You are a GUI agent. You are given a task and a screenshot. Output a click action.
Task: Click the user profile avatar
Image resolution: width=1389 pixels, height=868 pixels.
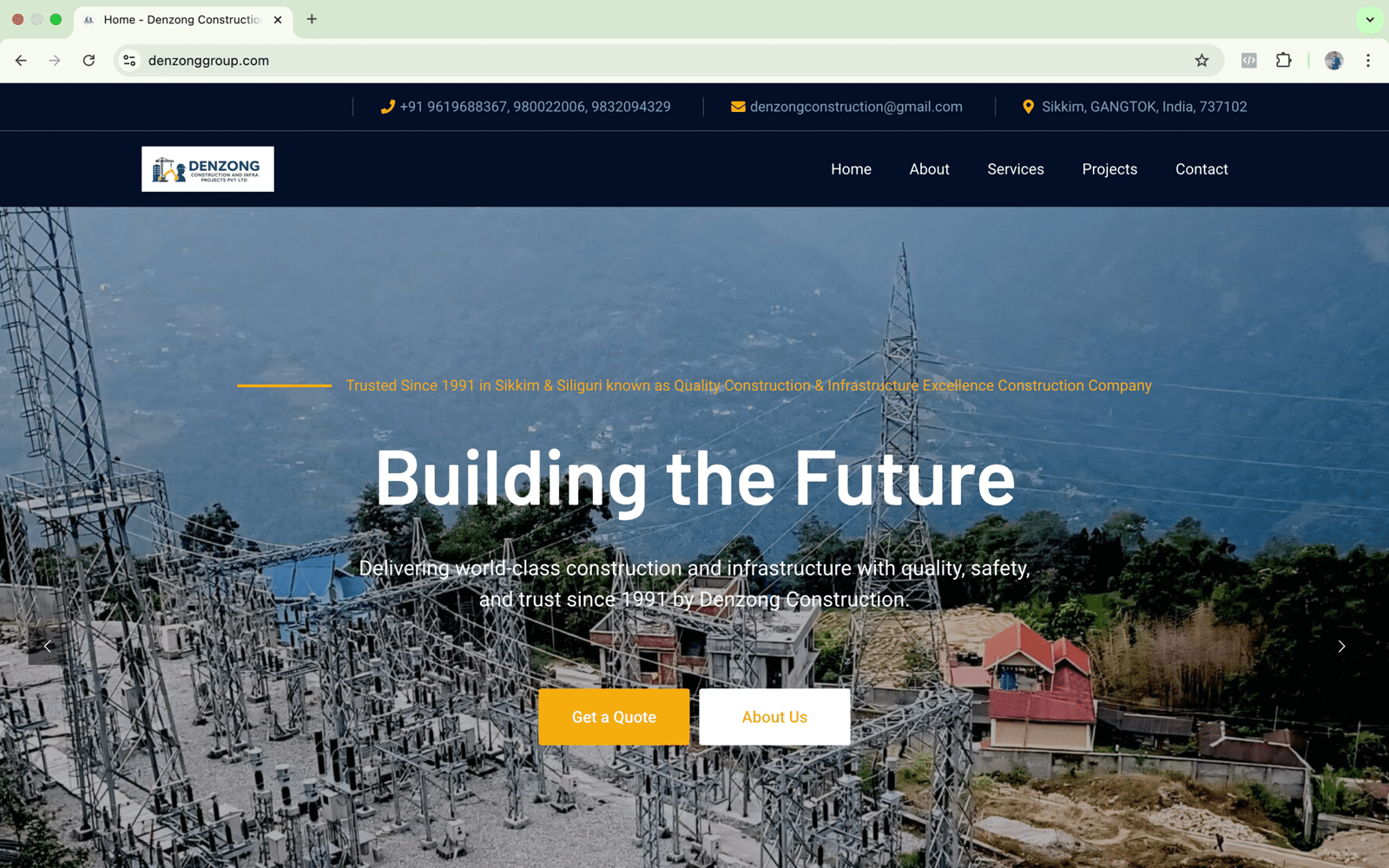[1334, 61]
